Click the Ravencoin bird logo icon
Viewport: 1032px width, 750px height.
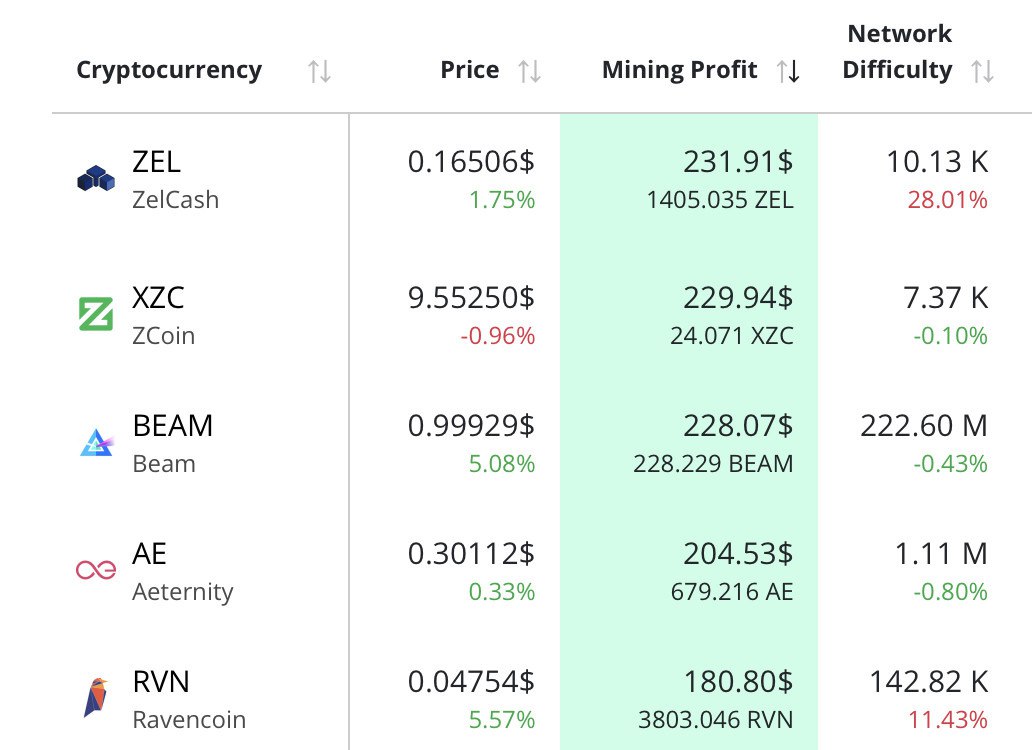pyautogui.click(x=96, y=697)
